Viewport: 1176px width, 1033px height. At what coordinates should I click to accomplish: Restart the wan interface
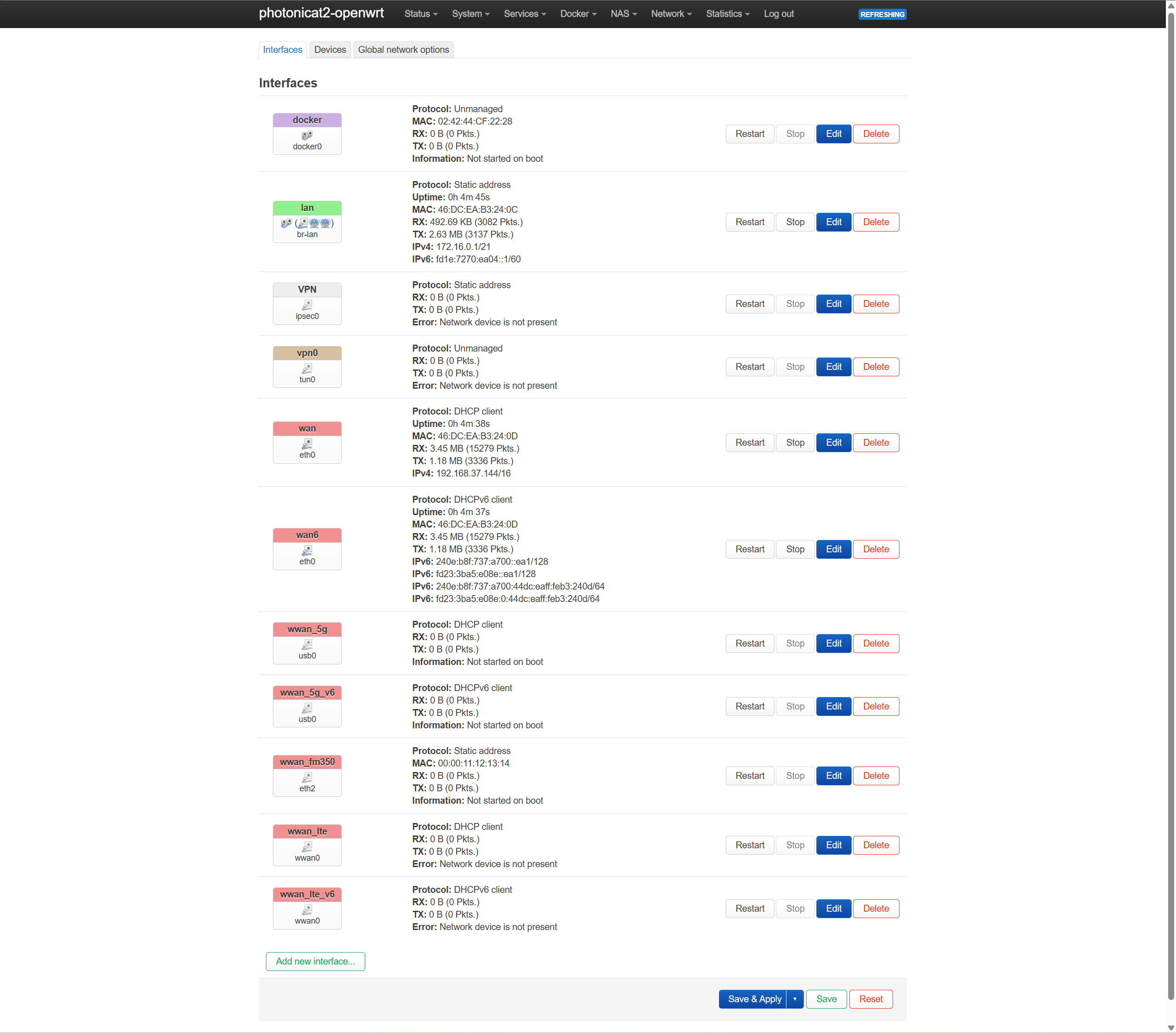pos(750,443)
